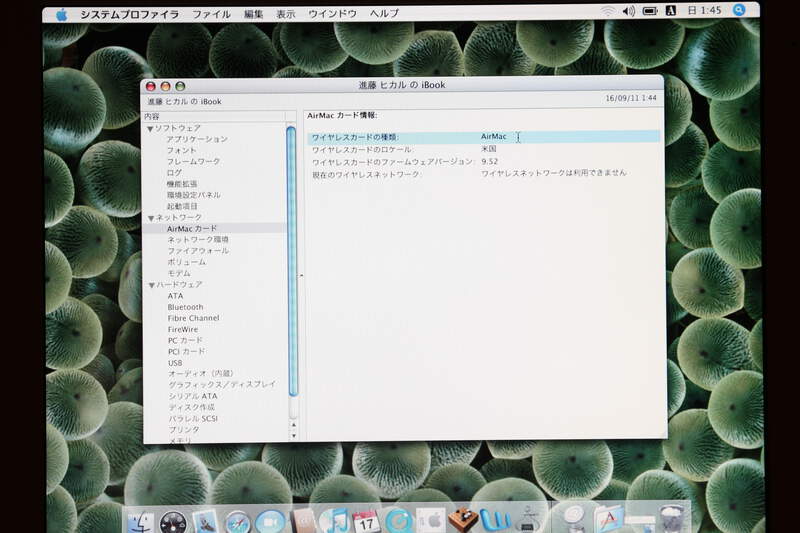
Task: Collapse the ネットワーク section
Action: tap(151, 218)
